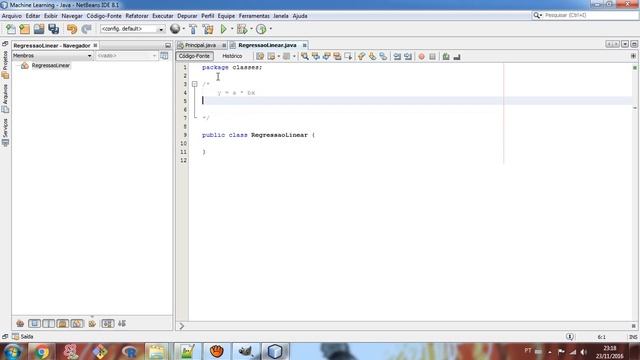Click the Profile Project icon
The height and width of the screenshot is (360, 640).
click(261, 29)
